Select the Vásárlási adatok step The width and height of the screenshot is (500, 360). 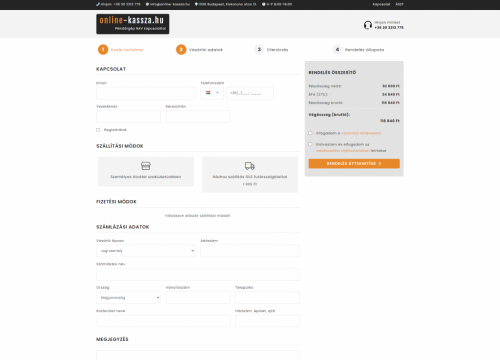click(x=206, y=50)
